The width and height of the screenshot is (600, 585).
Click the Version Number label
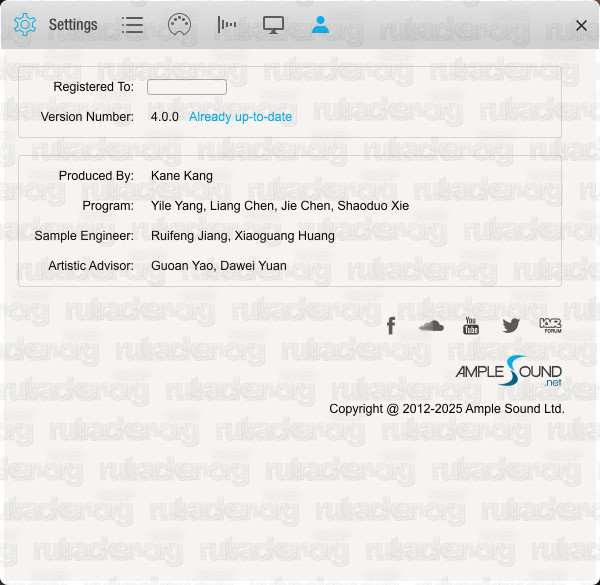tap(87, 117)
